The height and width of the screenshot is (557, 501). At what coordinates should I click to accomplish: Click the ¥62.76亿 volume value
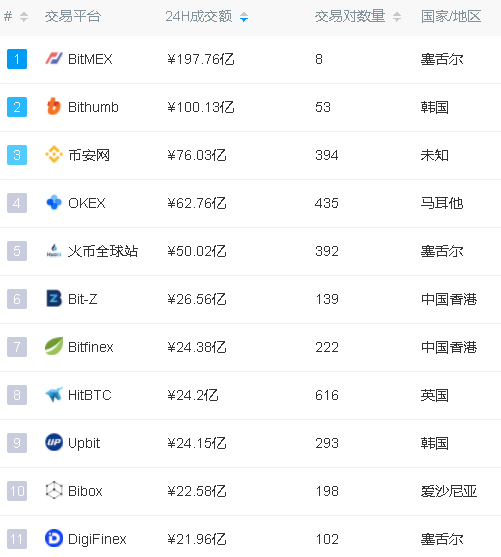tap(197, 203)
